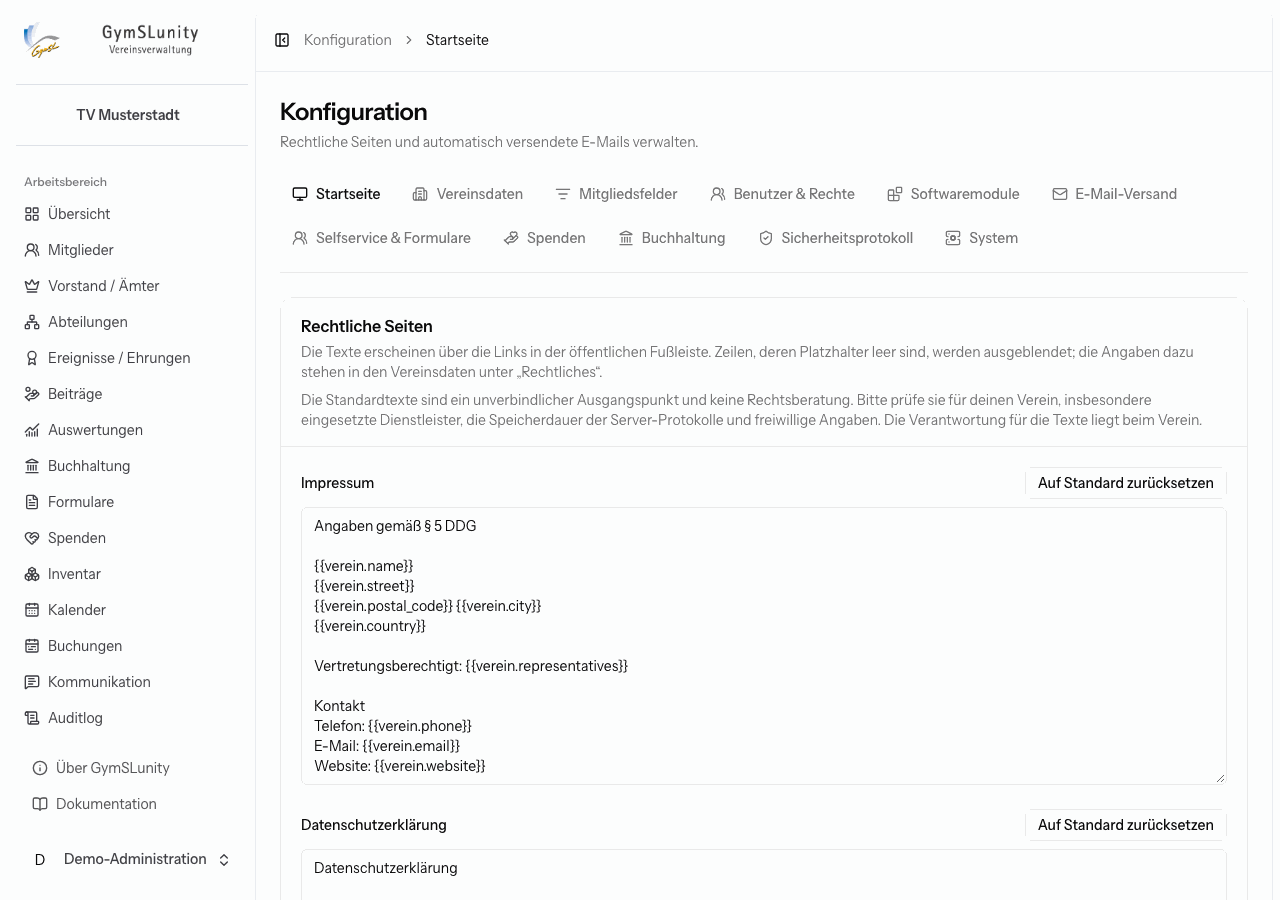
Task: Switch to Sicherheitsprotokoll tab
Action: point(836,238)
